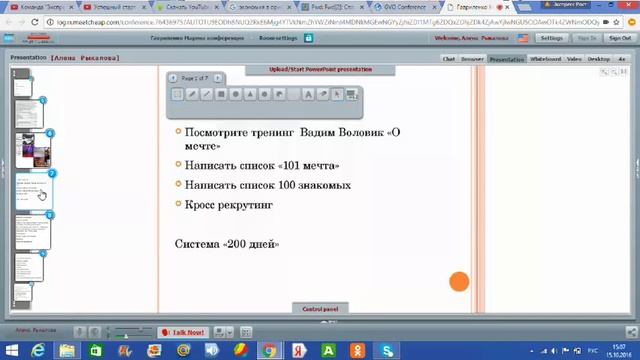
Task: Select the Pencil drawing tool
Action: coord(192,94)
